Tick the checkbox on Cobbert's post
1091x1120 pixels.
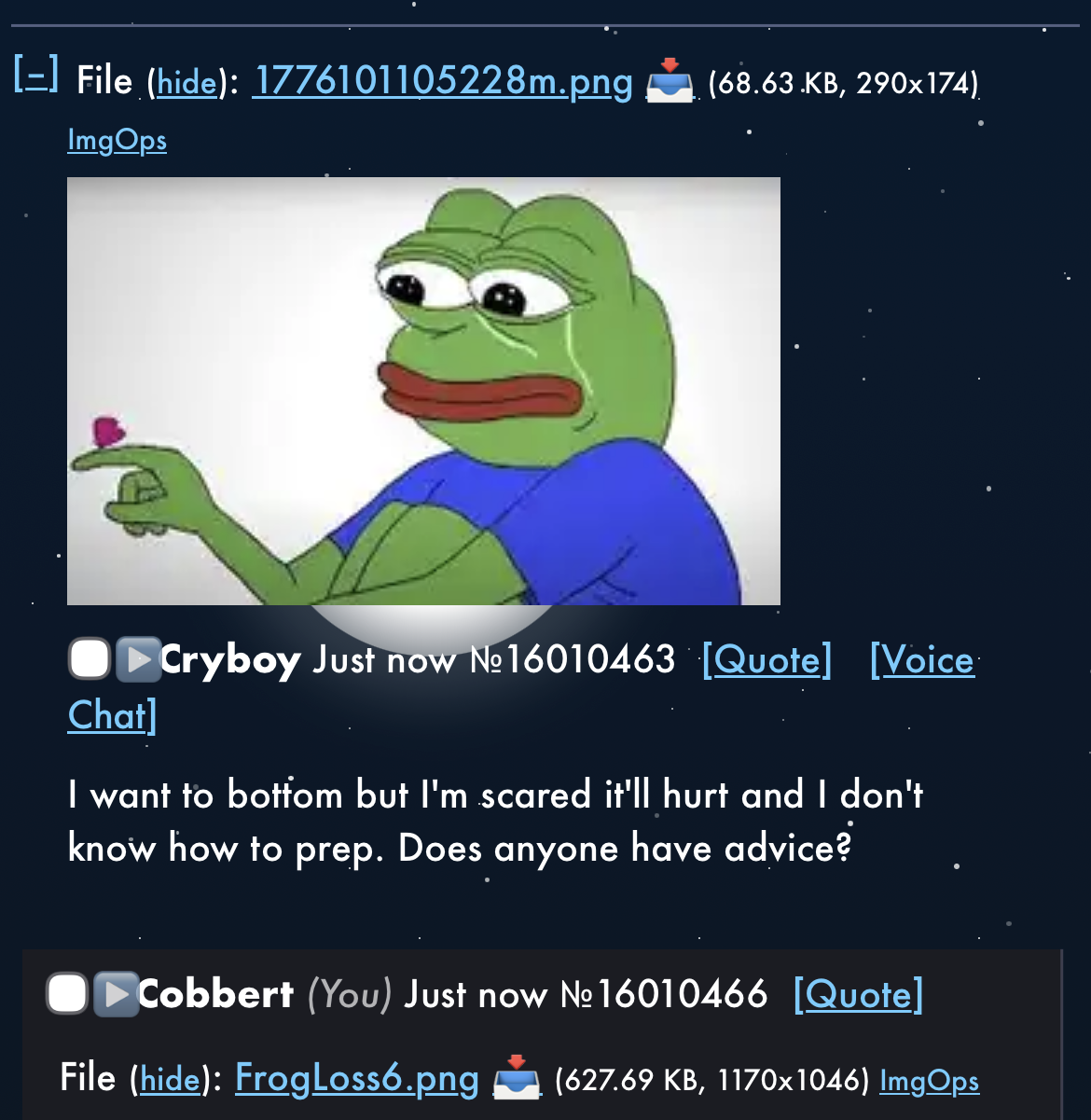67,994
